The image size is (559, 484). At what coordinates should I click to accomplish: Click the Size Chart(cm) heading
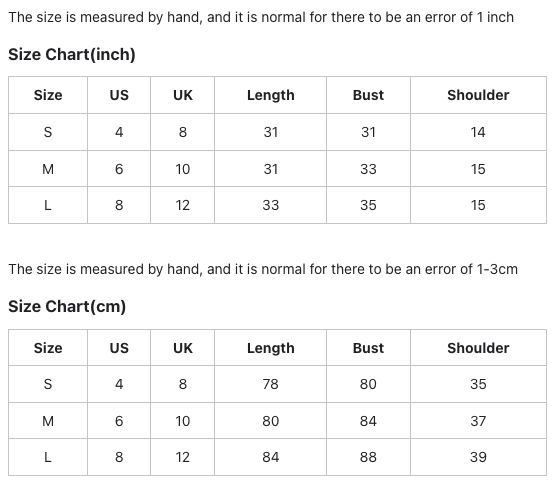point(67,307)
